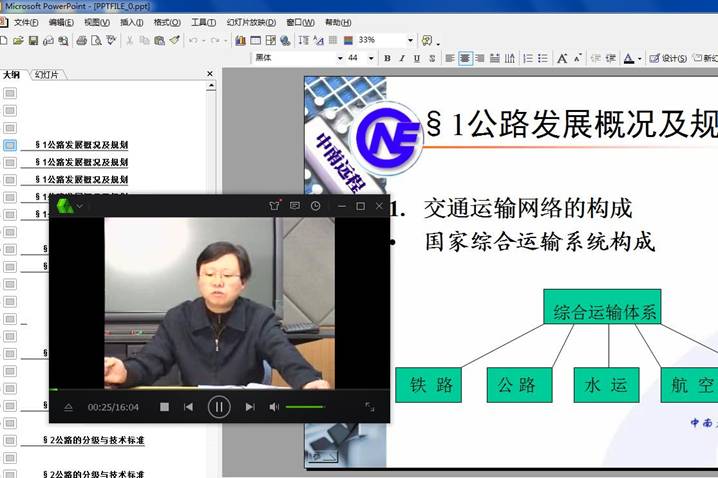Run the spelling check icon
718x478 pixels.
tap(111, 41)
